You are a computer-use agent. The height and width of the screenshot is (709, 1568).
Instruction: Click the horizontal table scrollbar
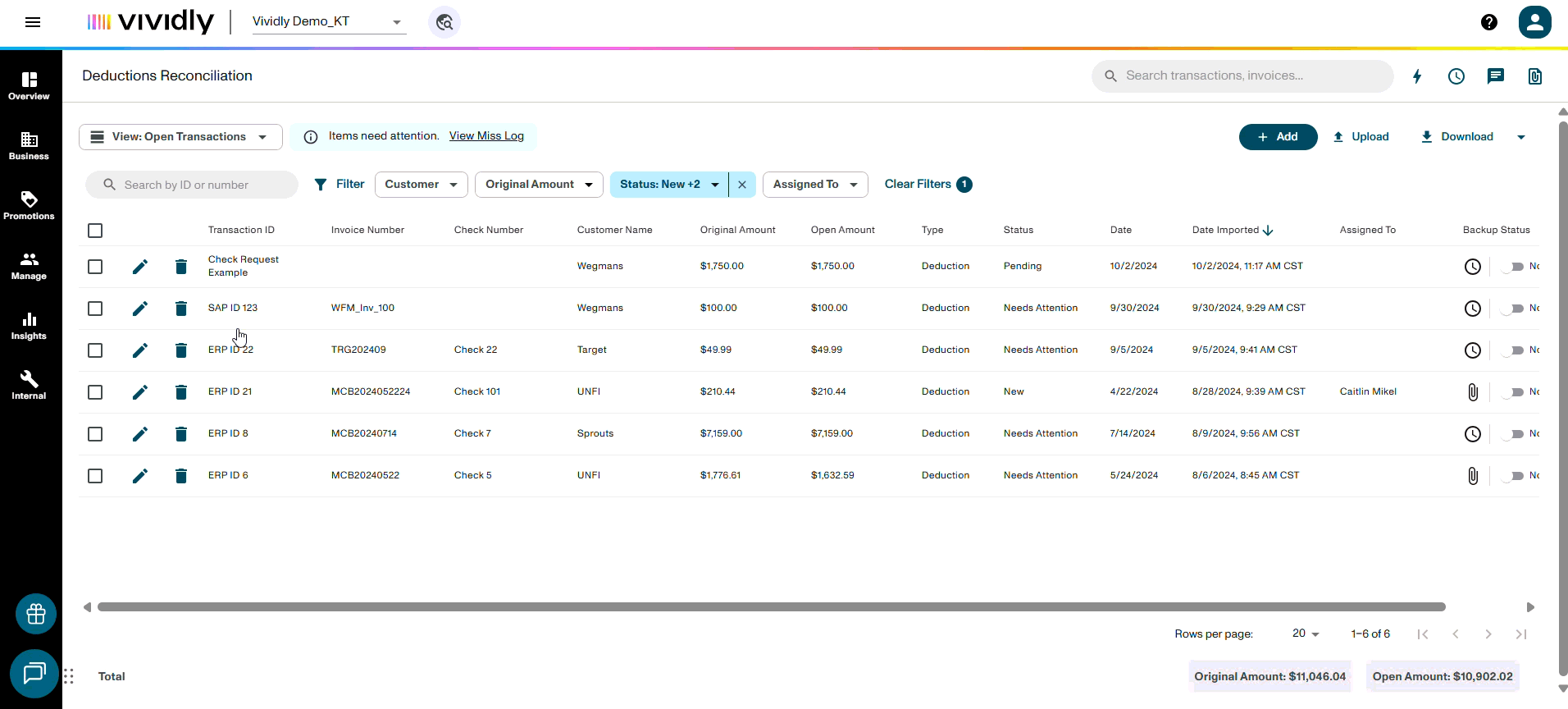pos(771,607)
